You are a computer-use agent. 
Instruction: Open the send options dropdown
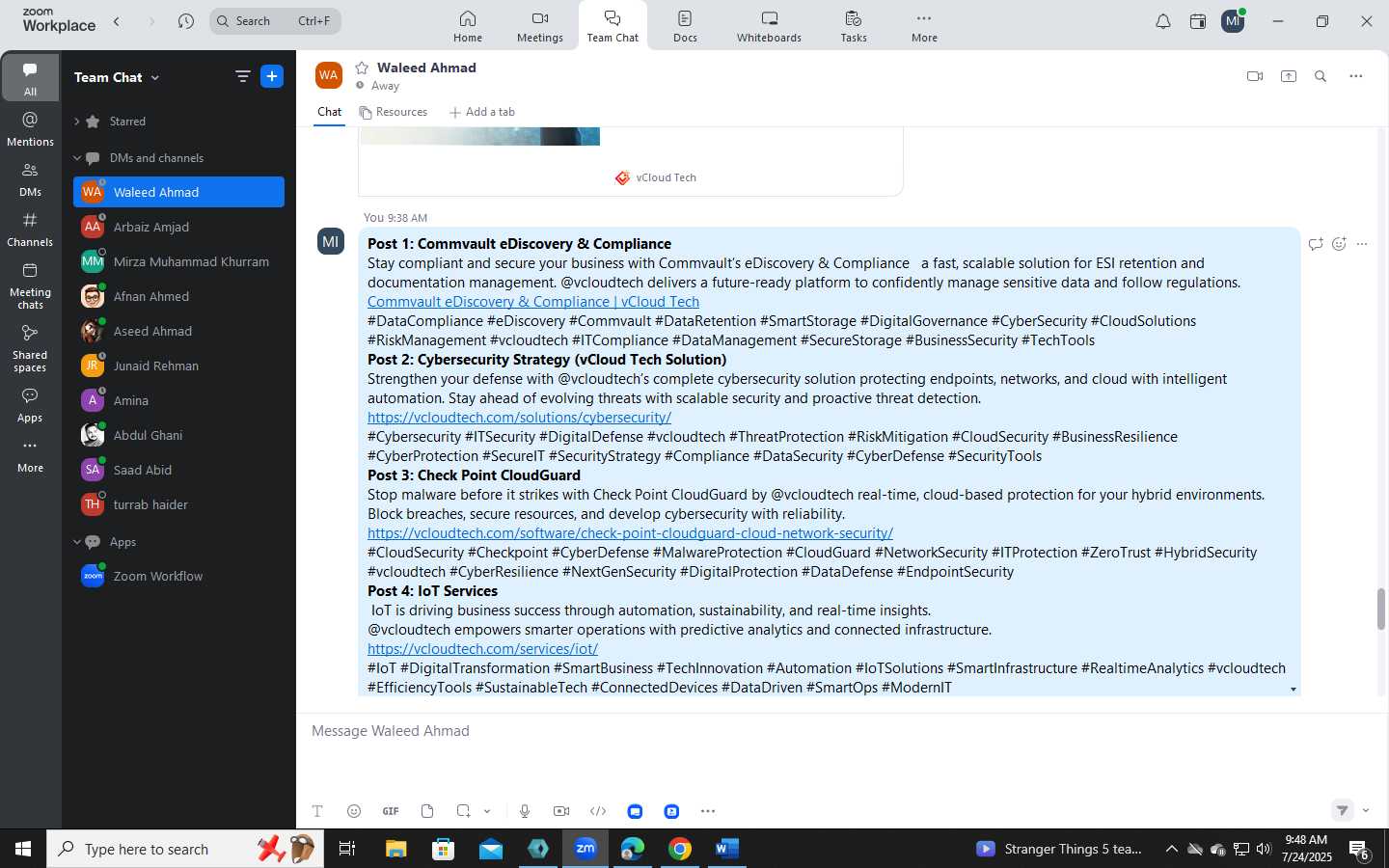click(1366, 810)
